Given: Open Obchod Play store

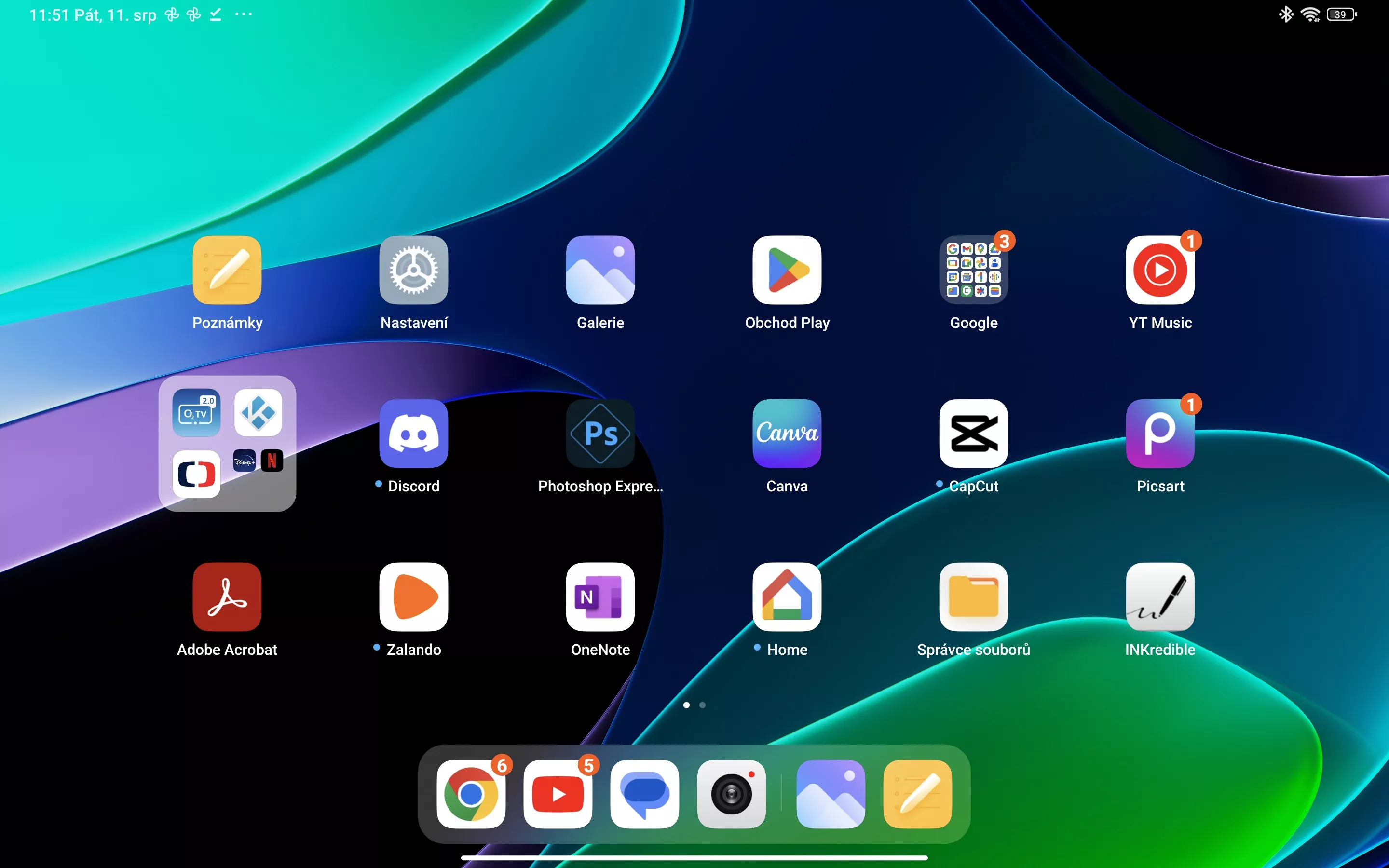Looking at the screenshot, I should coord(786,270).
